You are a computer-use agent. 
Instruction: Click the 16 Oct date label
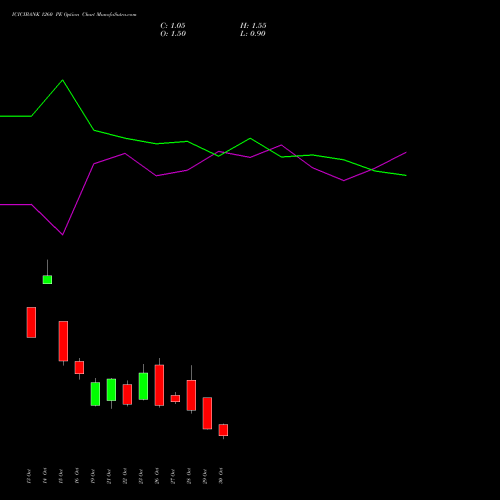(x=77, y=476)
